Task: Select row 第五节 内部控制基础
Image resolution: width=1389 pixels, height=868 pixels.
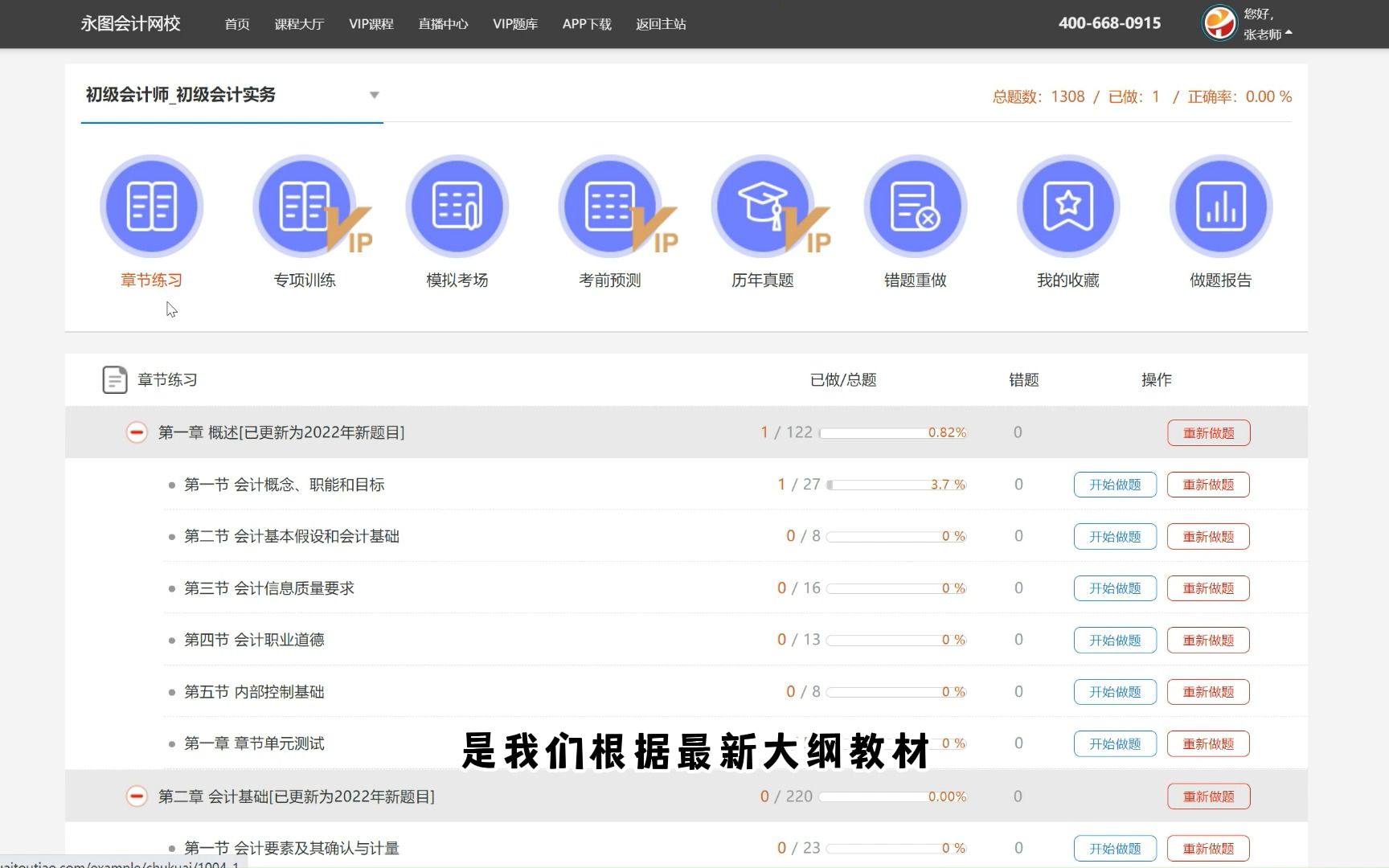Action: click(x=735, y=692)
